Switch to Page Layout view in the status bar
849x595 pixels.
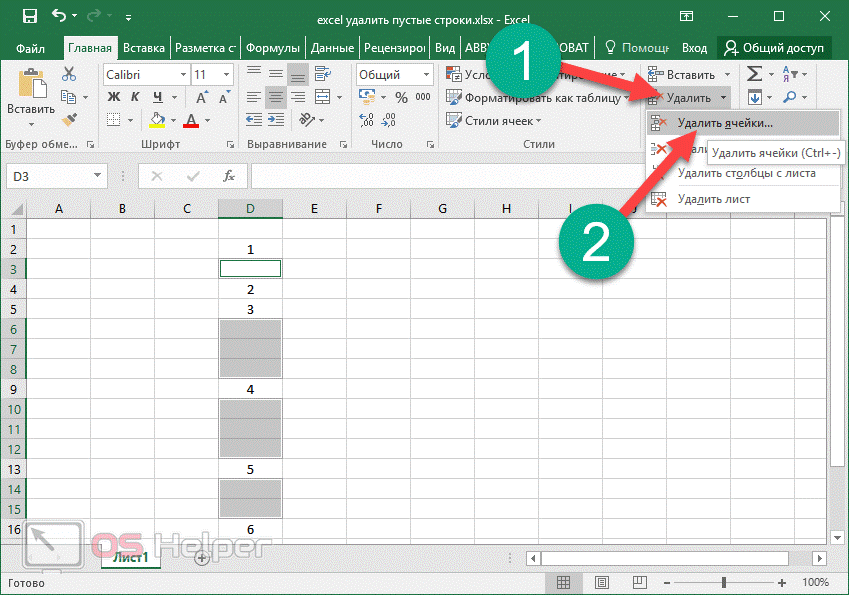[x=599, y=582]
